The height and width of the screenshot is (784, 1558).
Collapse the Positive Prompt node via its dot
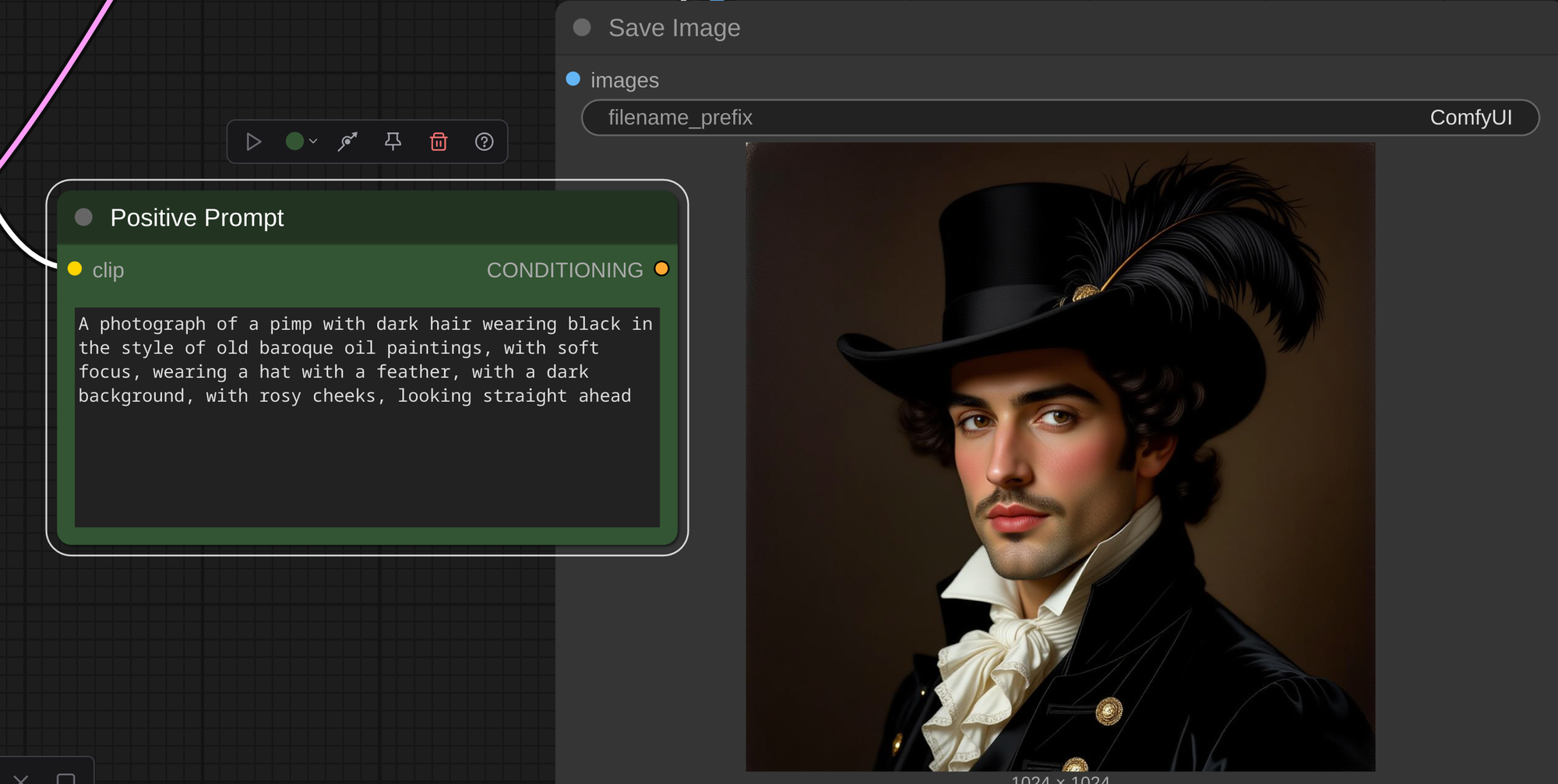(x=83, y=217)
